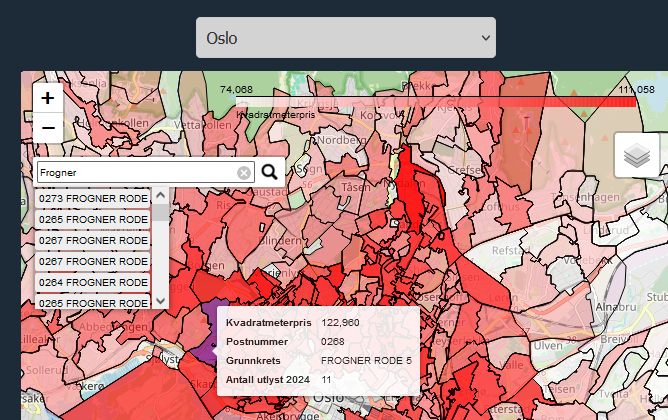The width and height of the screenshot is (668, 420).
Task: Click the Alnabru map label
Action: coord(616,307)
